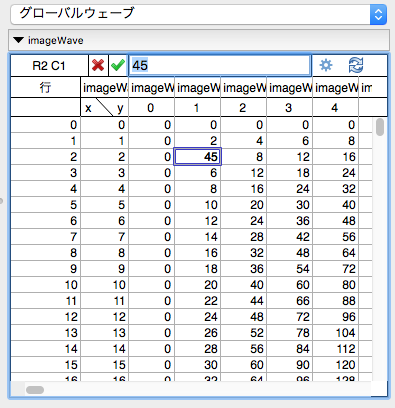Click the cell with value 54

click(290, 269)
